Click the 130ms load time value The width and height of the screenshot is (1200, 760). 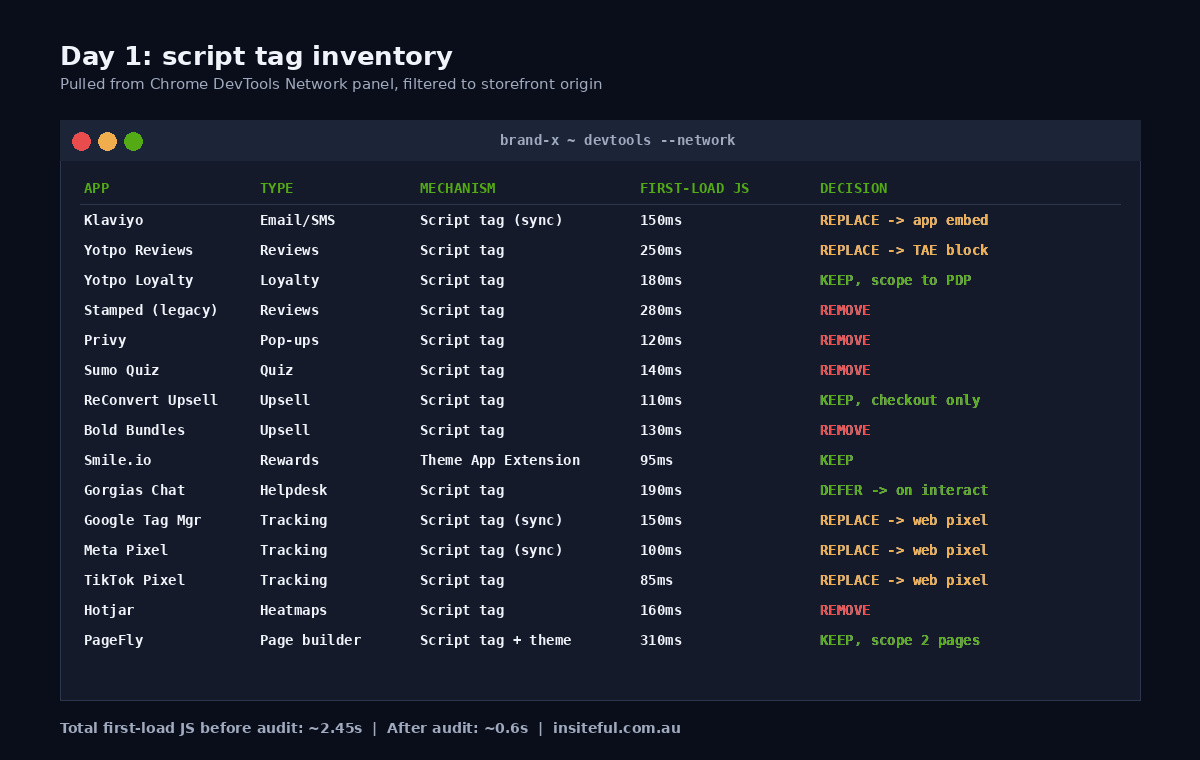tap(661, 430)
